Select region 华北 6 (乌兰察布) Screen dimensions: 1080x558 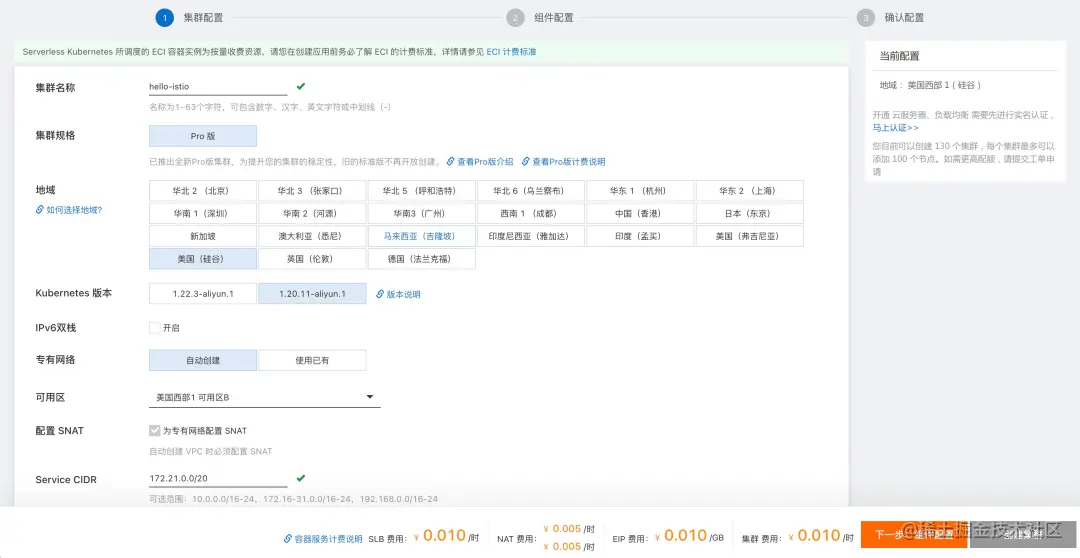point(530,191)
